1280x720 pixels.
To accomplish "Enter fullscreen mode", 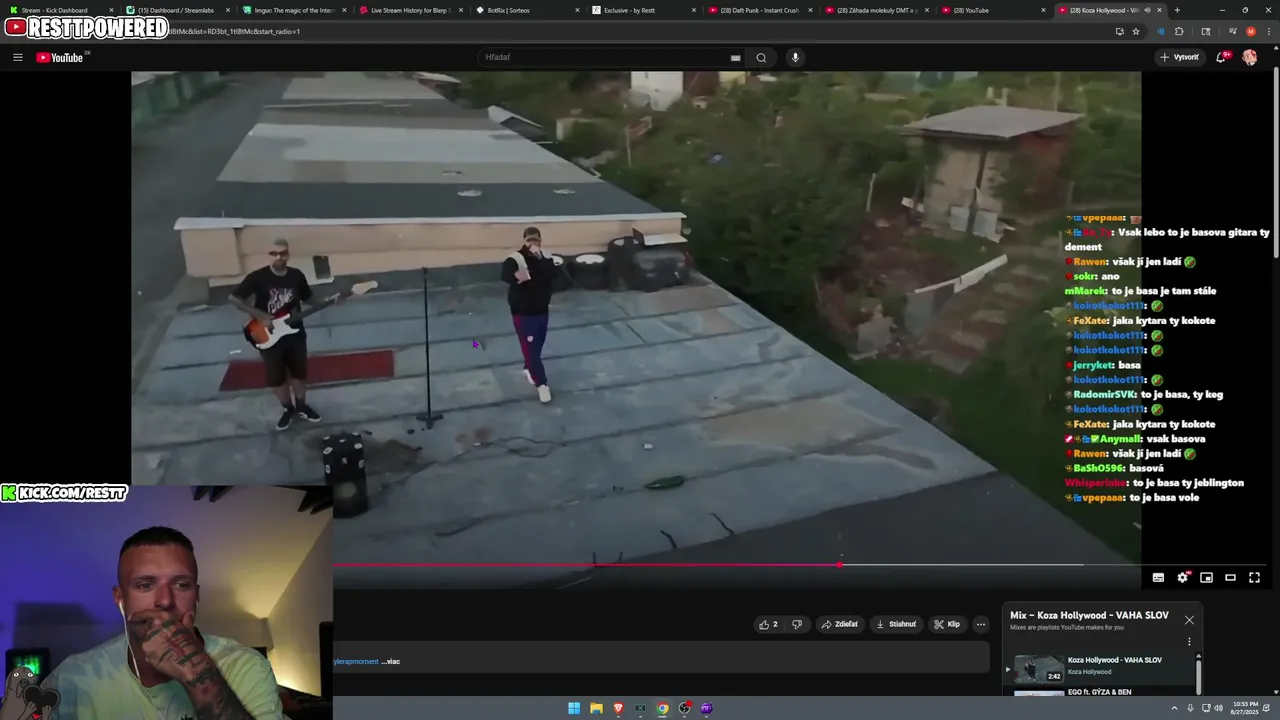I will coord(1255,577).
